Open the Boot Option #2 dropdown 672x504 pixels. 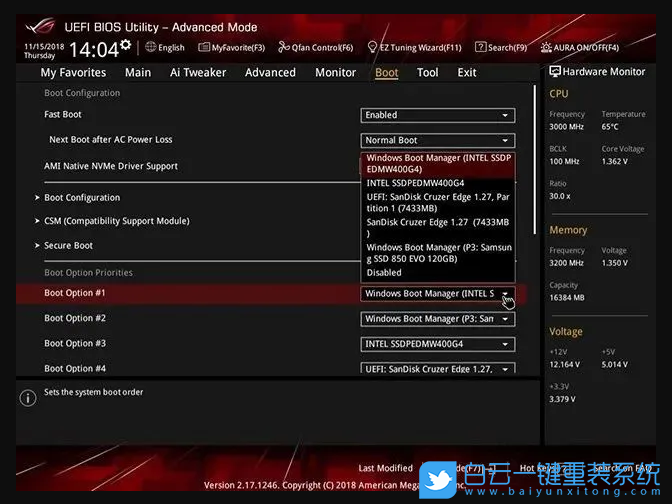point(437,319)
